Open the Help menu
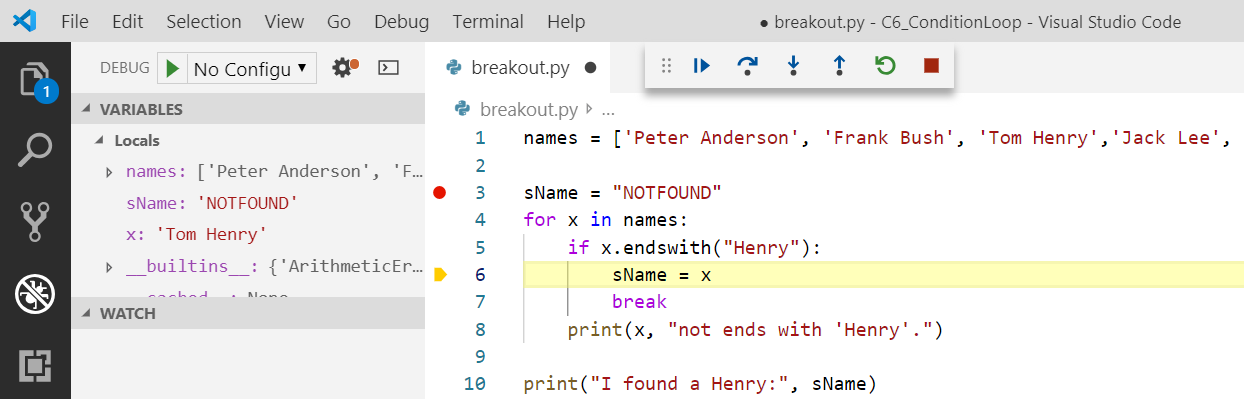The height and width of the screenshot is (399, 1244). click(566, 21)
